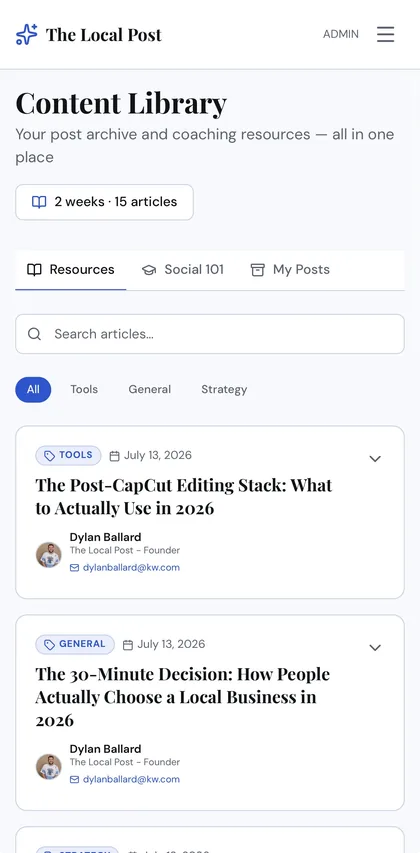Click the GENERAL tag on the 30-Minute Decision article
This screenshot has height=853, width=420.
coord(75,644)
